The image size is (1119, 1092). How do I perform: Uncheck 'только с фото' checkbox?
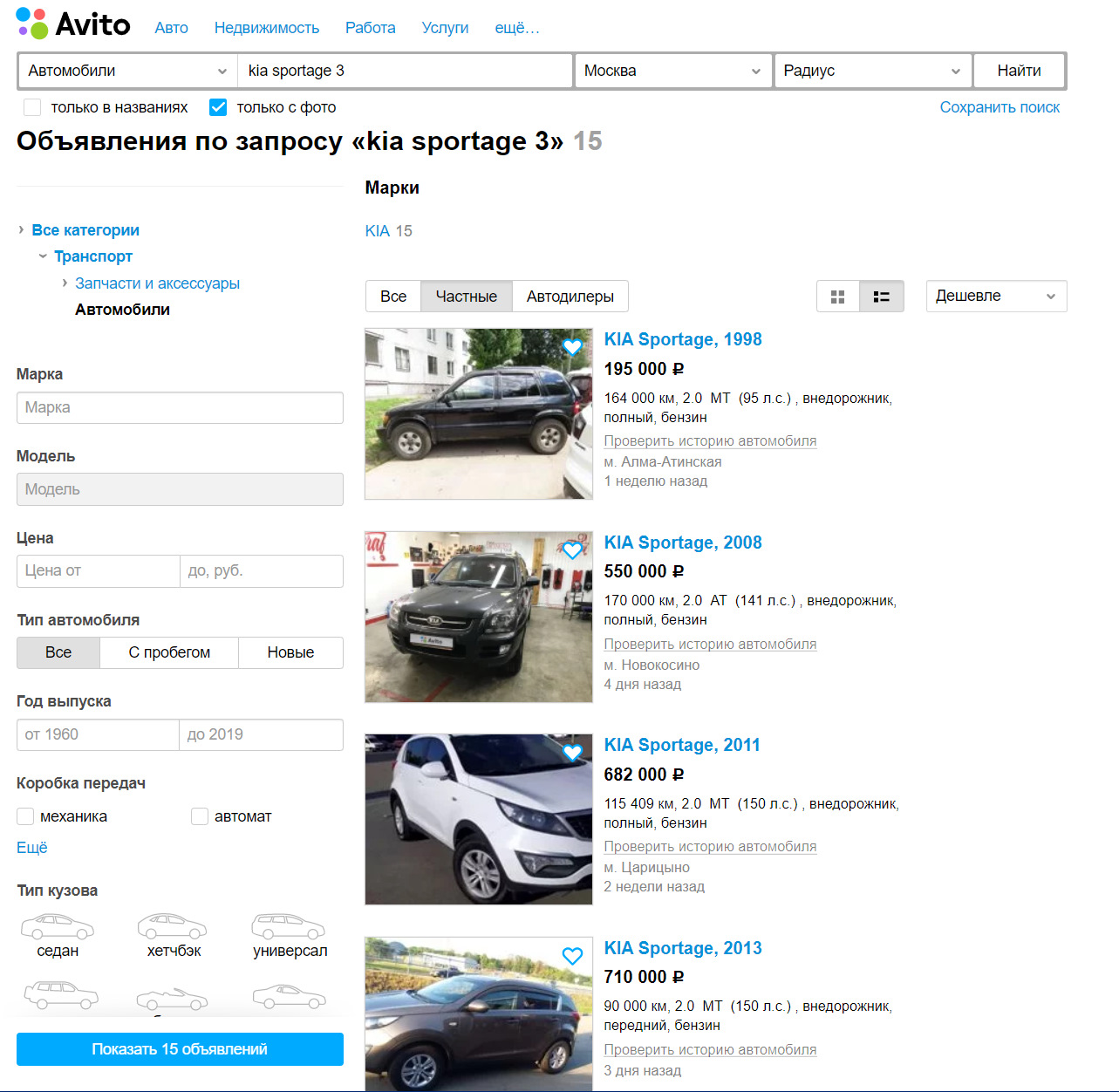(218, 107)
